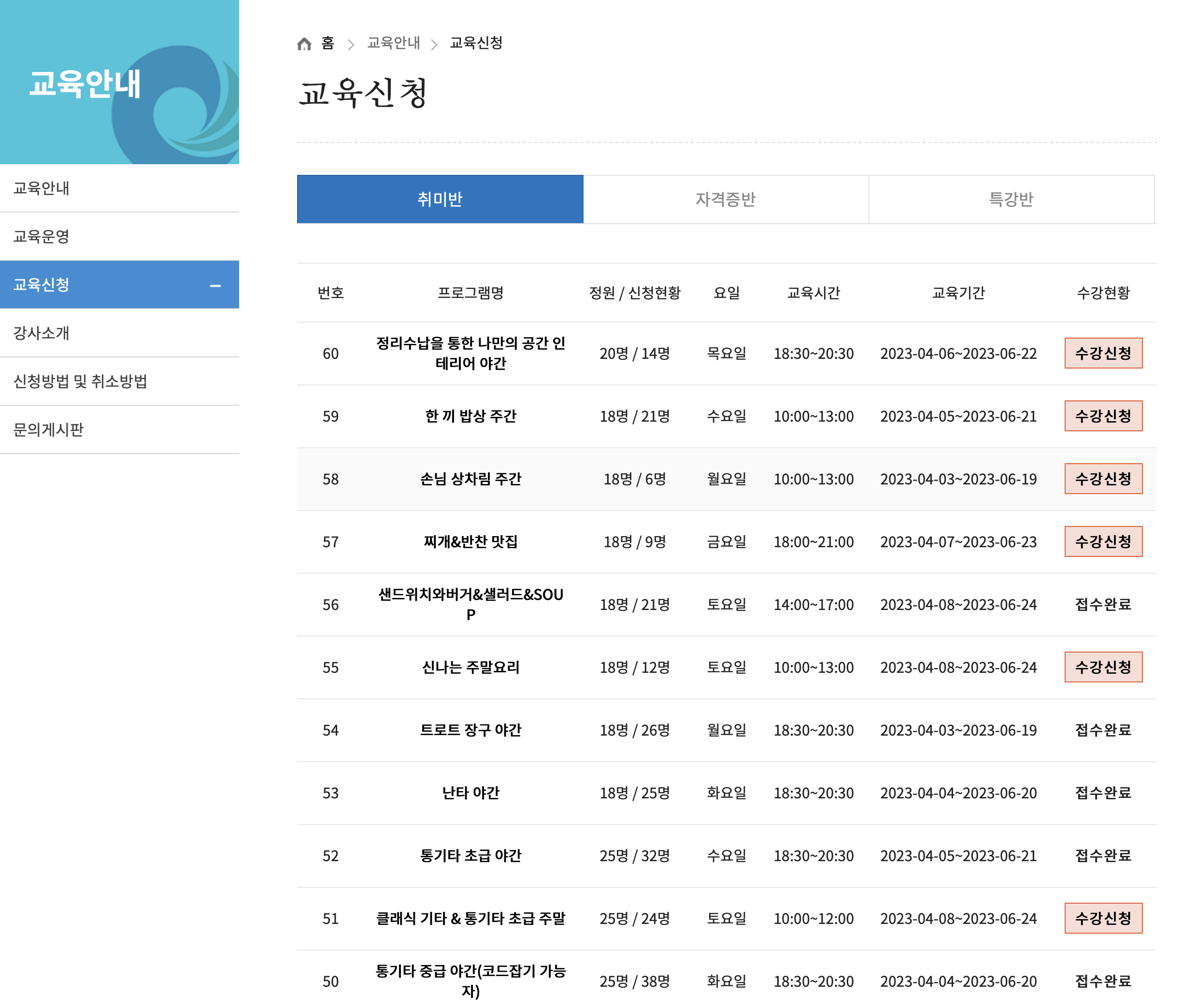
Task: Open the 난타 야간 program link
Action: (x=470, y=793)
